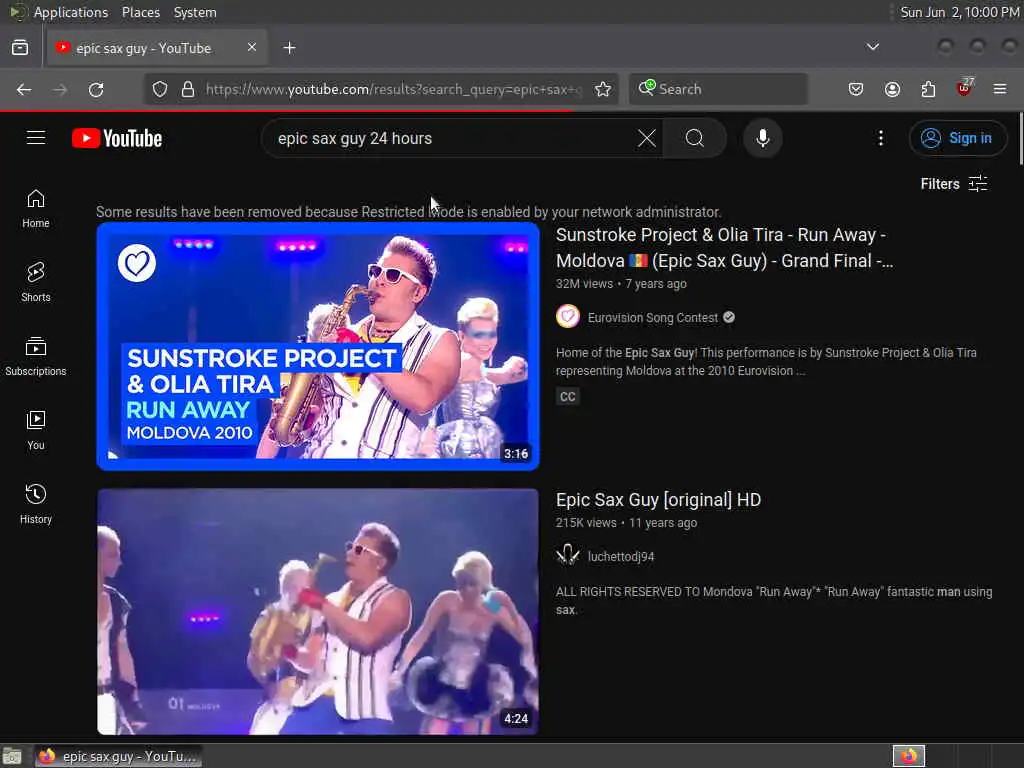
Task: Select the epic sax guy - YouTube tab
Action: coord(157,48)
